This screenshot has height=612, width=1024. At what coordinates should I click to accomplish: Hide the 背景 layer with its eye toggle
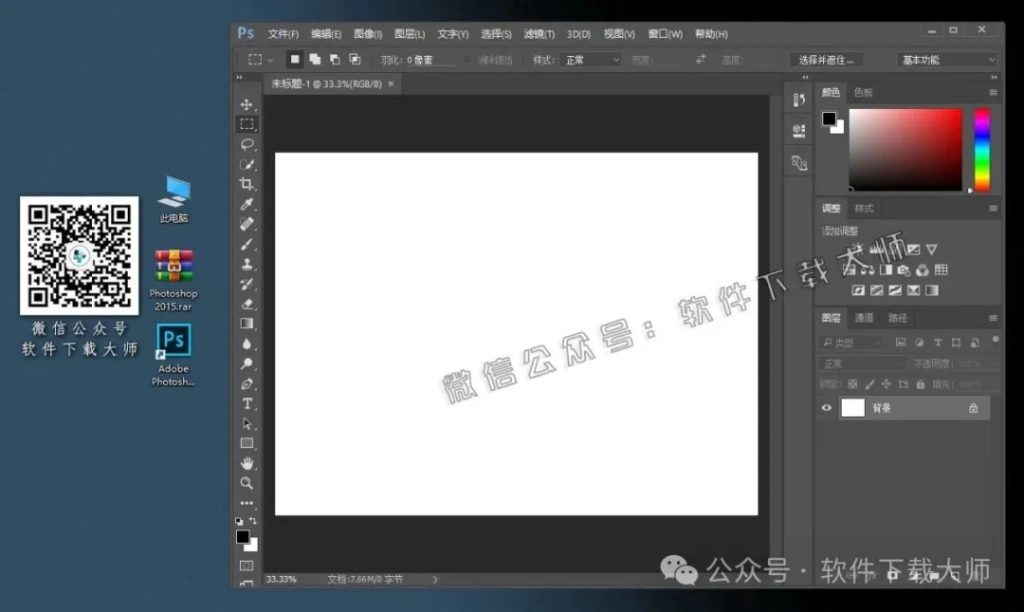(827, 407)
